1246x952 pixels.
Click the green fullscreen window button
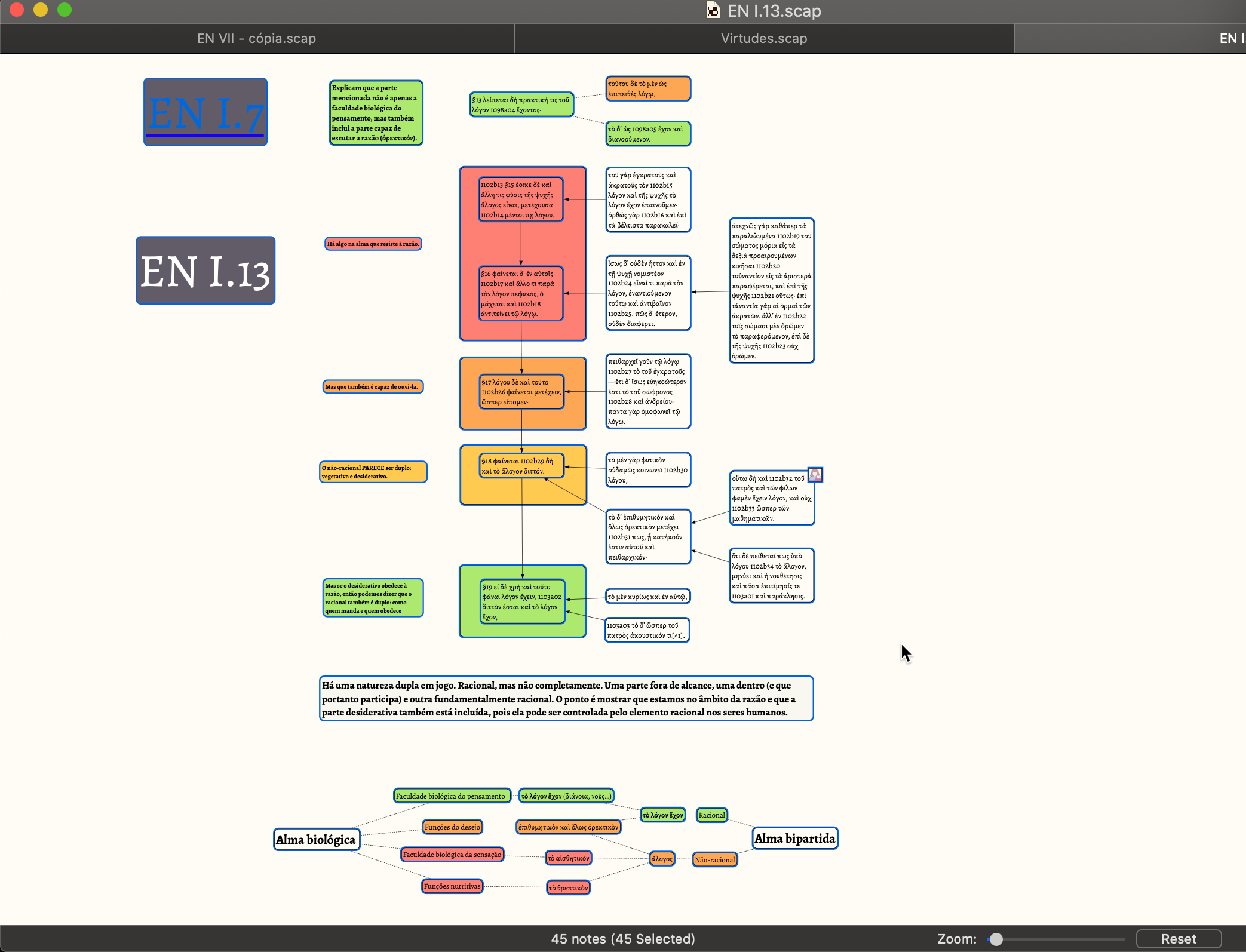[x=65, y=10]
